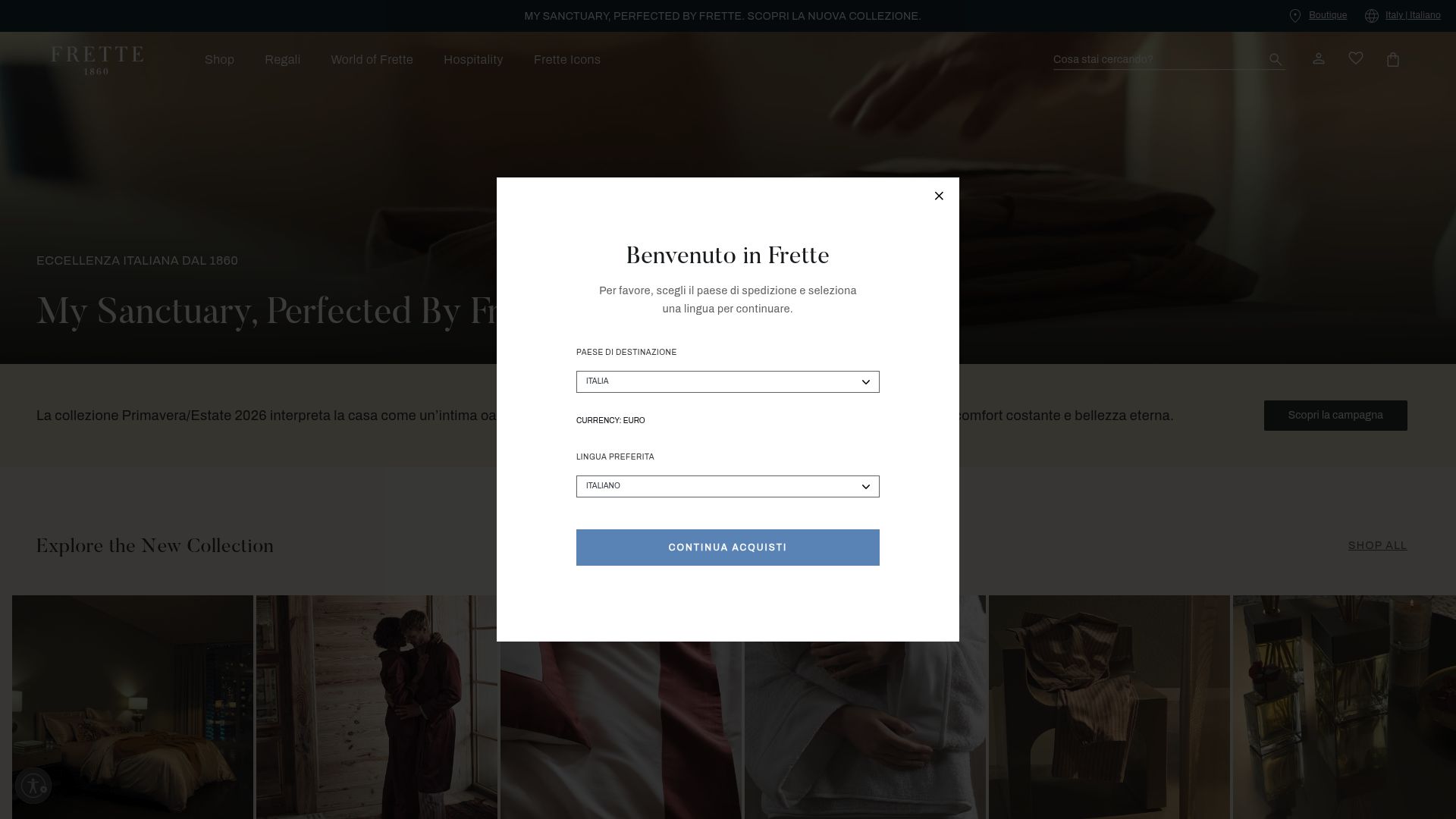Image resolution: width=1456 pixels, height=819 pixels.
Task: Open the accessibility widget icon
Action: point(33,786)
